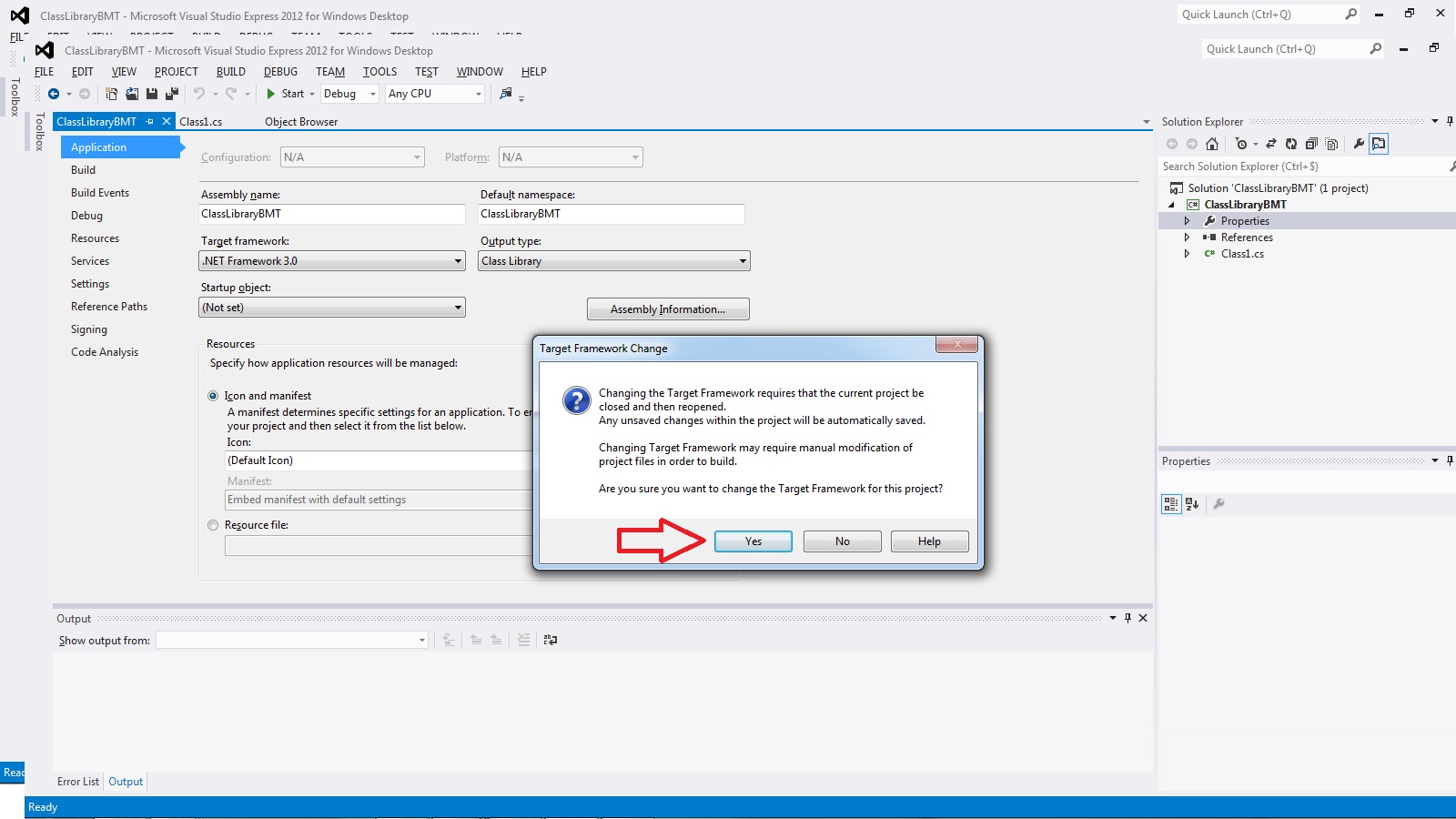The height and width of the screenshot is (819, 1456).
Task: Select the Build Events properties page
Action: [100, 193]
